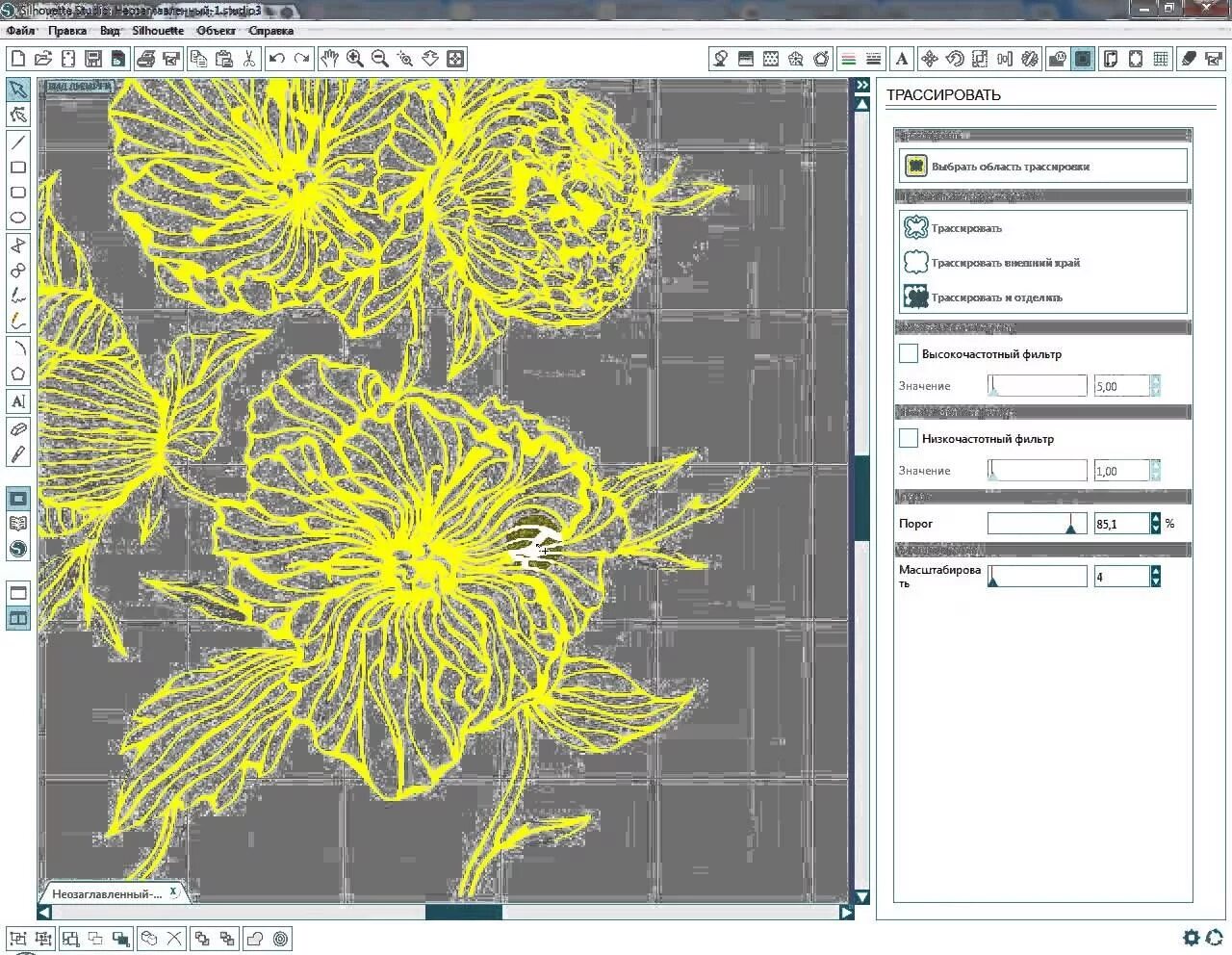This screenshot has width=1232, height=955.
Task: Click the Масштабирование value field showing 4
Action: tap(1121, 577)
